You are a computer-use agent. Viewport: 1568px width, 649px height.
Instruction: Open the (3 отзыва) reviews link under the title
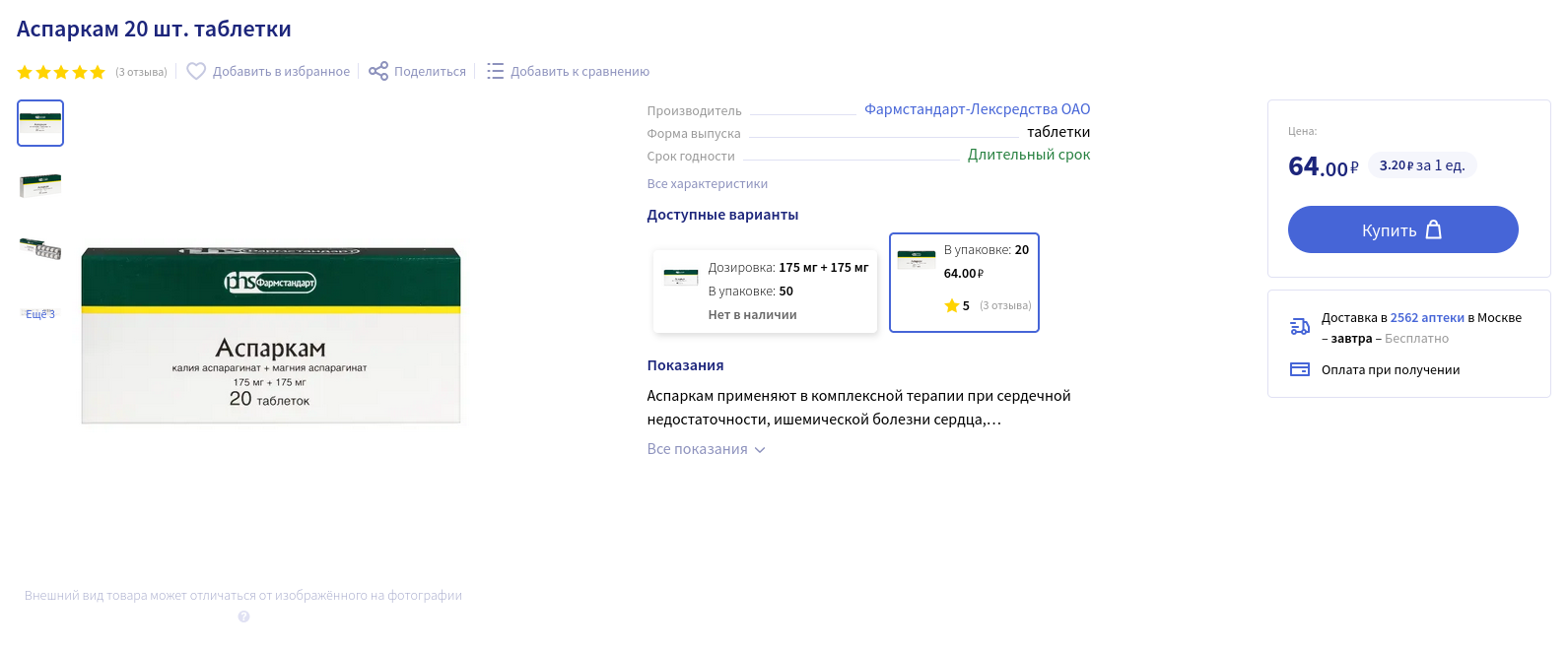pyautogui.click(x=141, y=72)
